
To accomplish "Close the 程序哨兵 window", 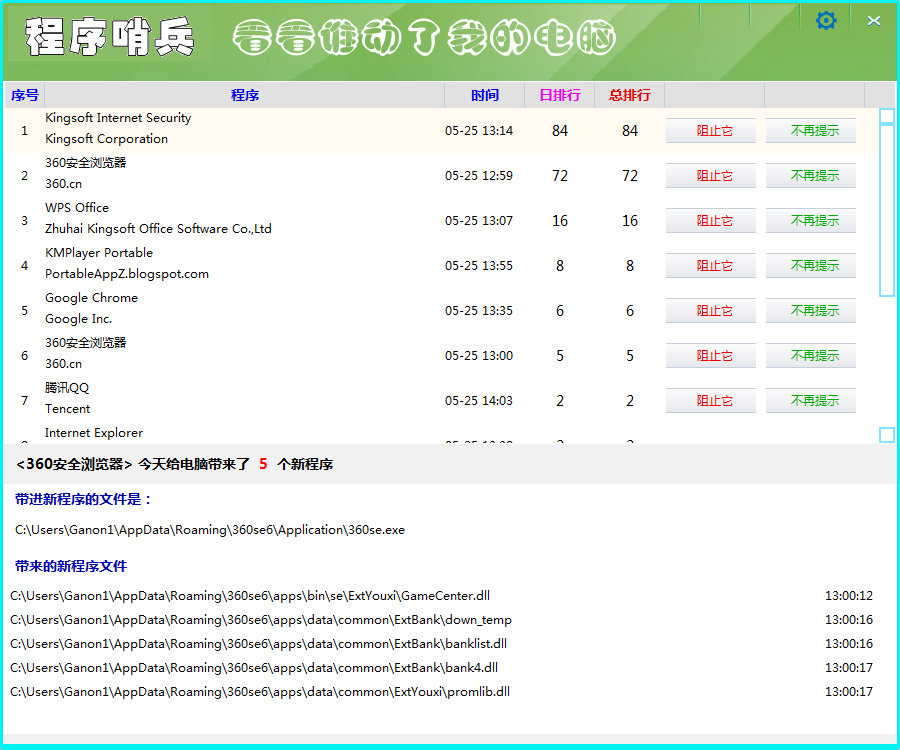I will pos(874,20).
